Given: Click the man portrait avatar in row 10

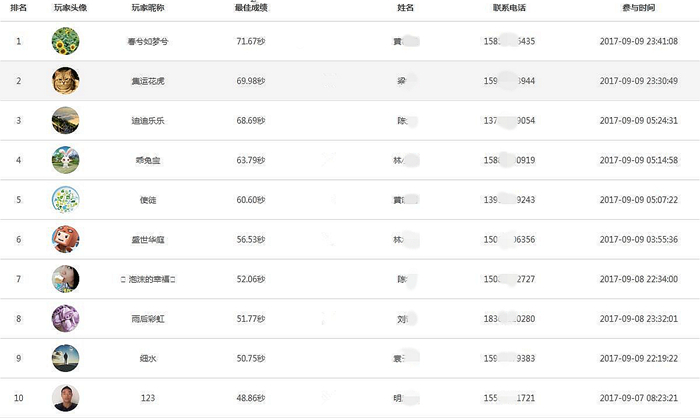Looking at the screenshot, I should (66, 398).
